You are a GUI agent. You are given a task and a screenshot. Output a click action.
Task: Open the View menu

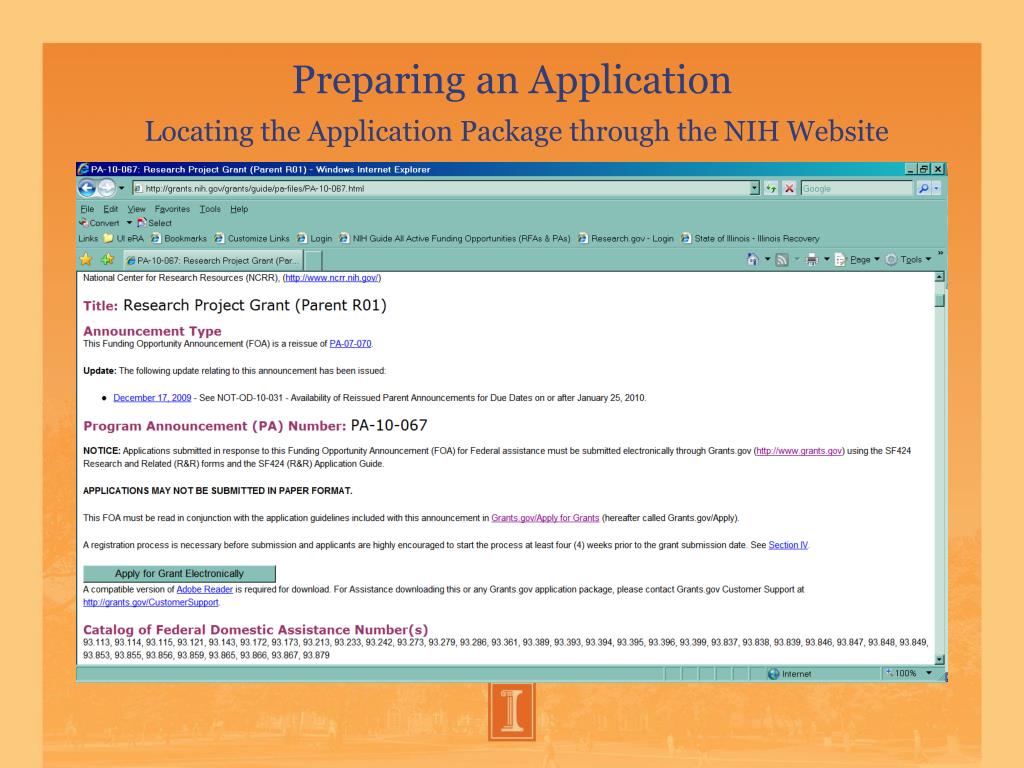point(136,209)
